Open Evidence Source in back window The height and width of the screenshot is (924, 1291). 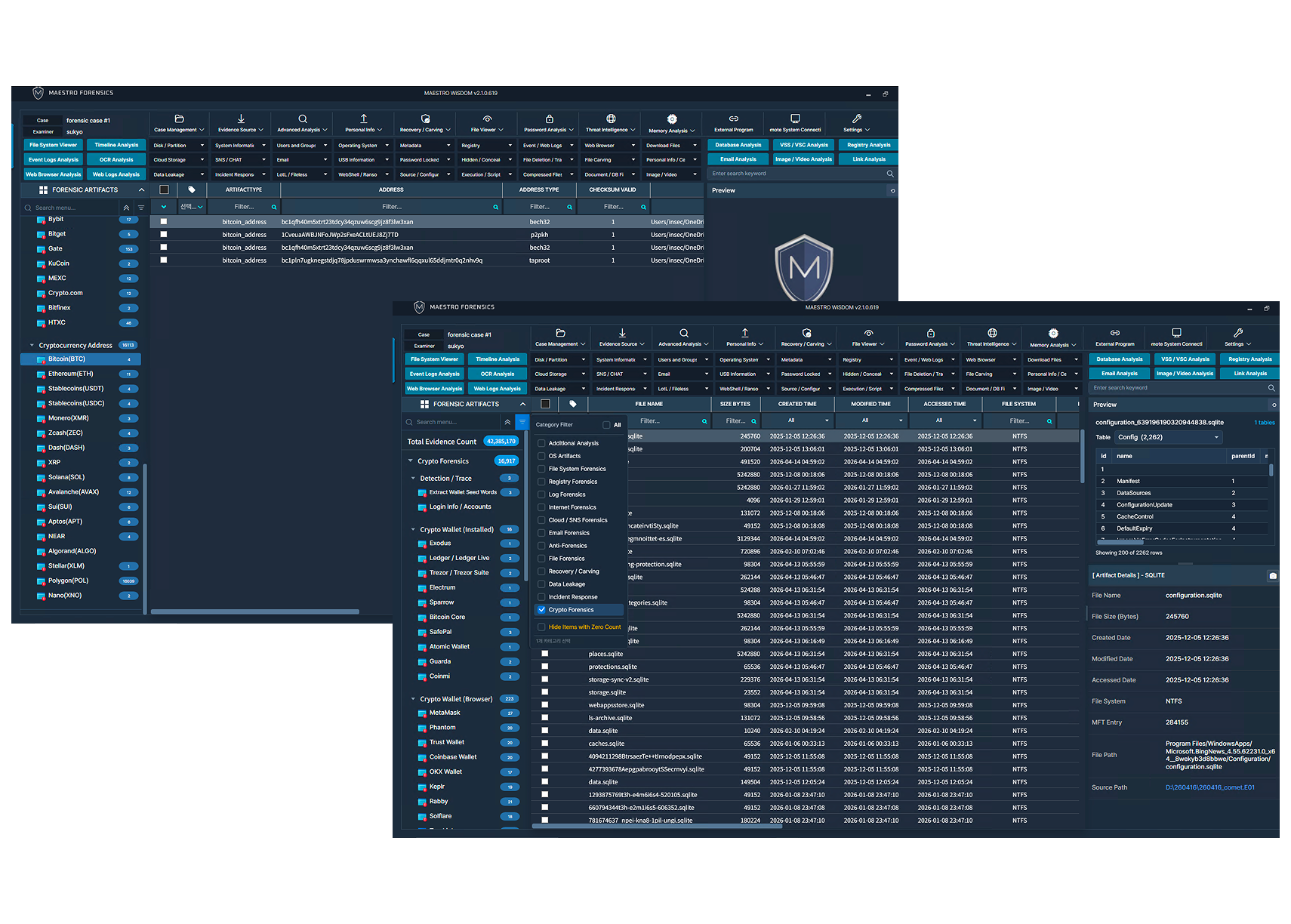pyautogui.click(x=241, y=123)
